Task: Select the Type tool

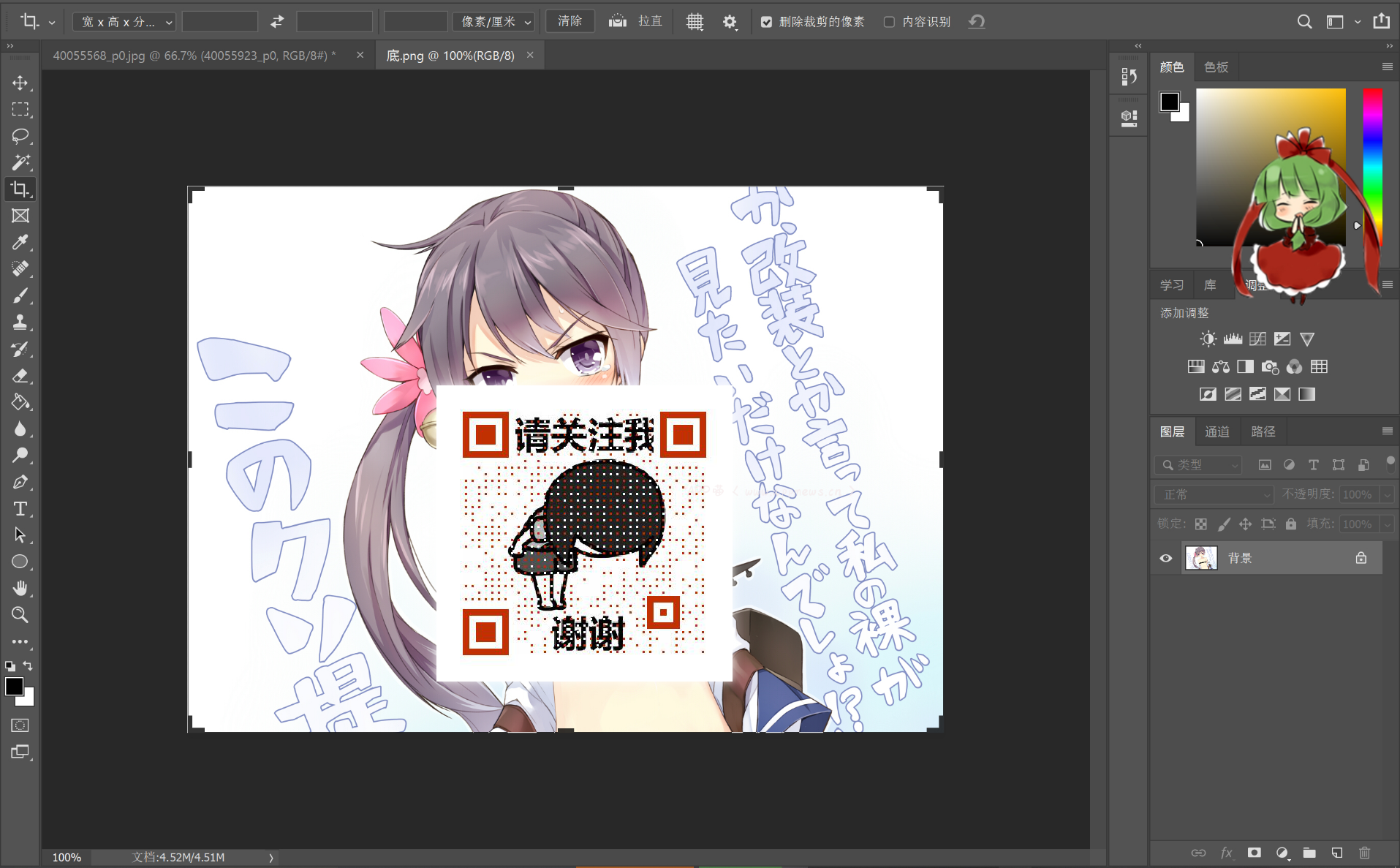Action: click(x=20, y=508)
